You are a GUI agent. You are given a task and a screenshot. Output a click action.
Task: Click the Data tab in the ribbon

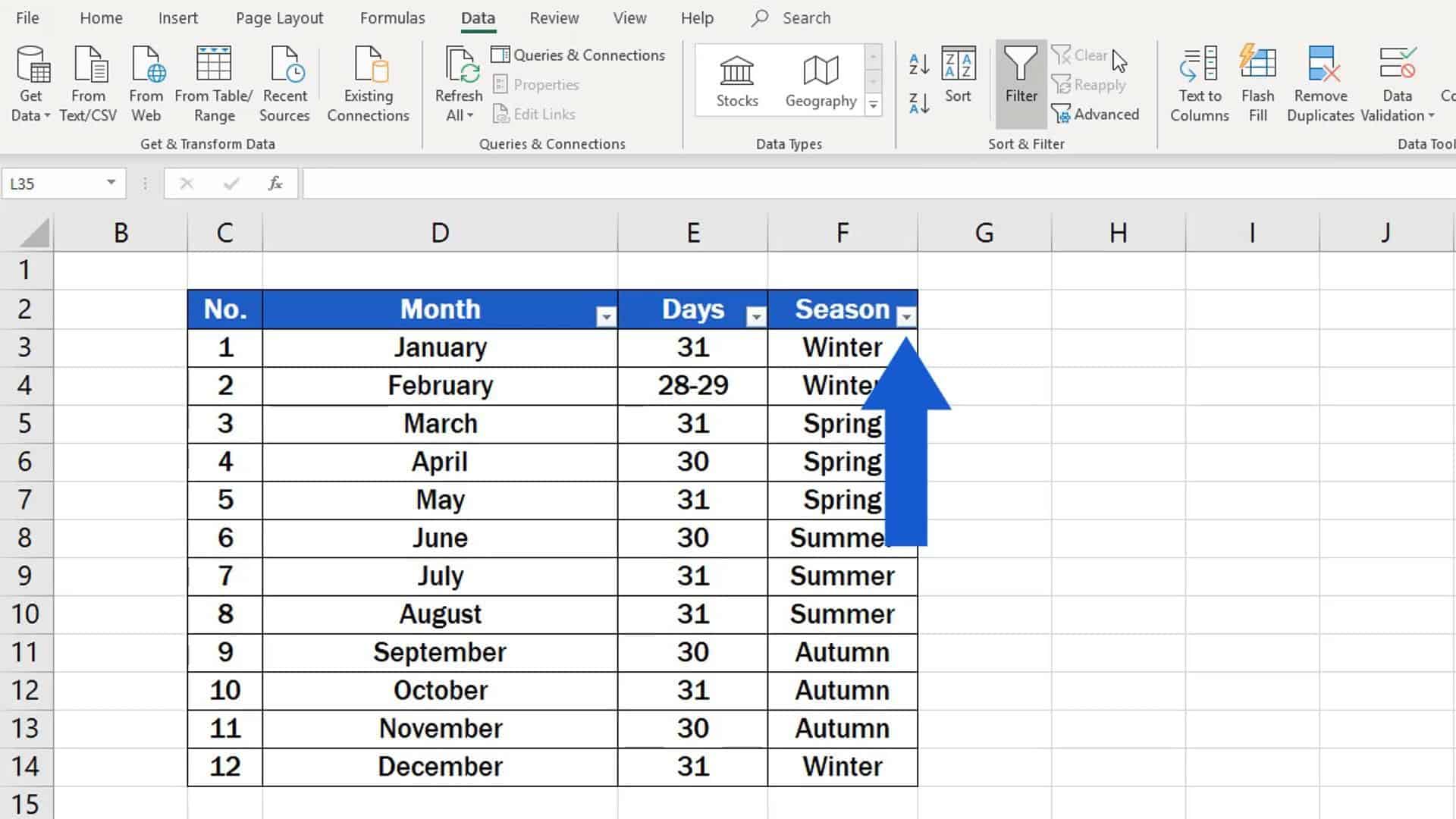point(478,18)
